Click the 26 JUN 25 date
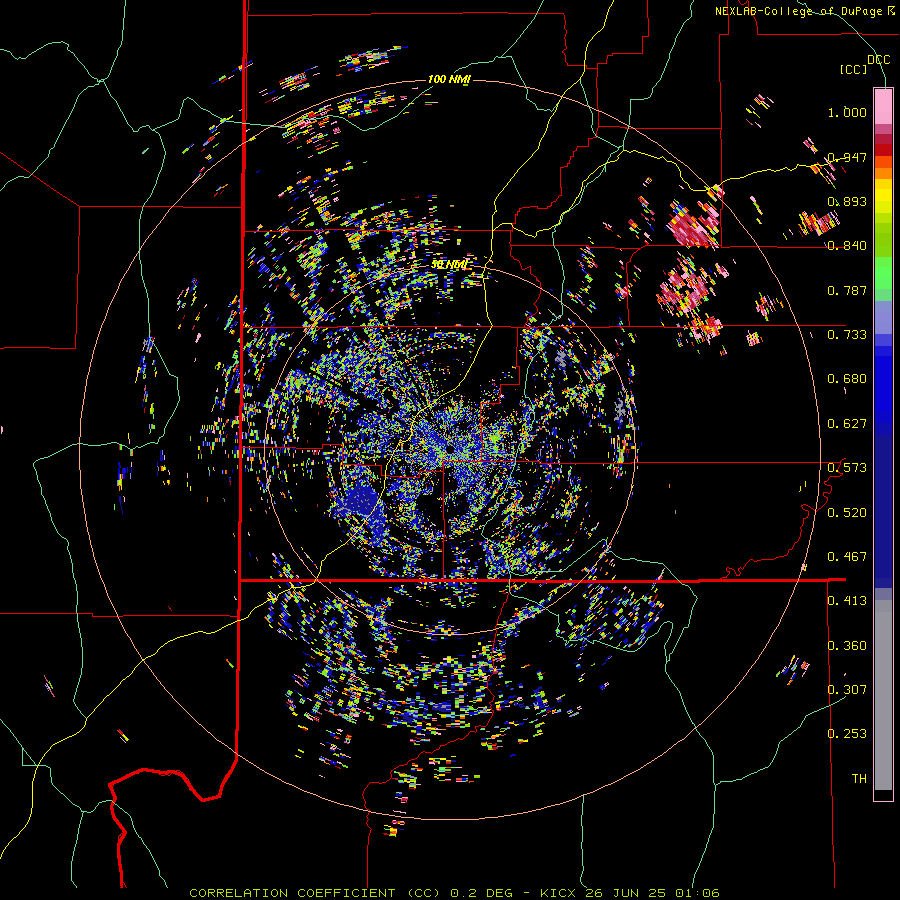 point(625,893)
